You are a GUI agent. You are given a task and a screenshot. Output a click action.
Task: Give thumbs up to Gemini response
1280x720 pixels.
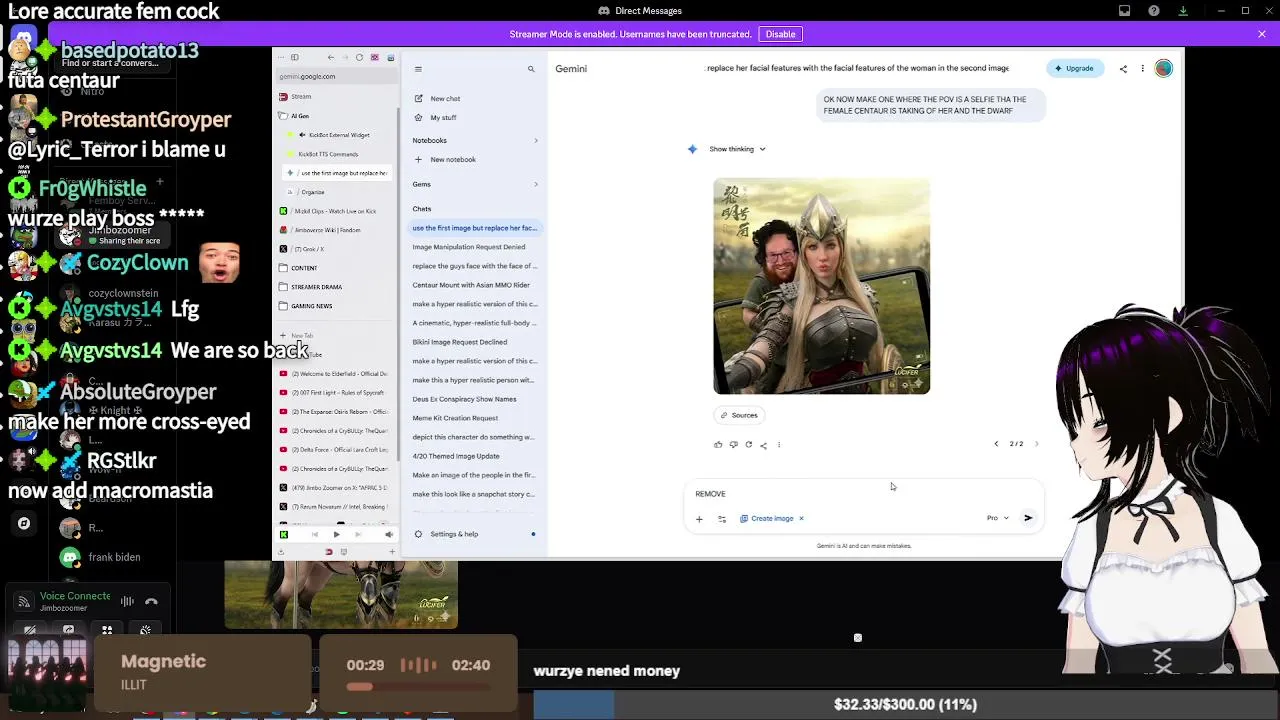[718, 445]
